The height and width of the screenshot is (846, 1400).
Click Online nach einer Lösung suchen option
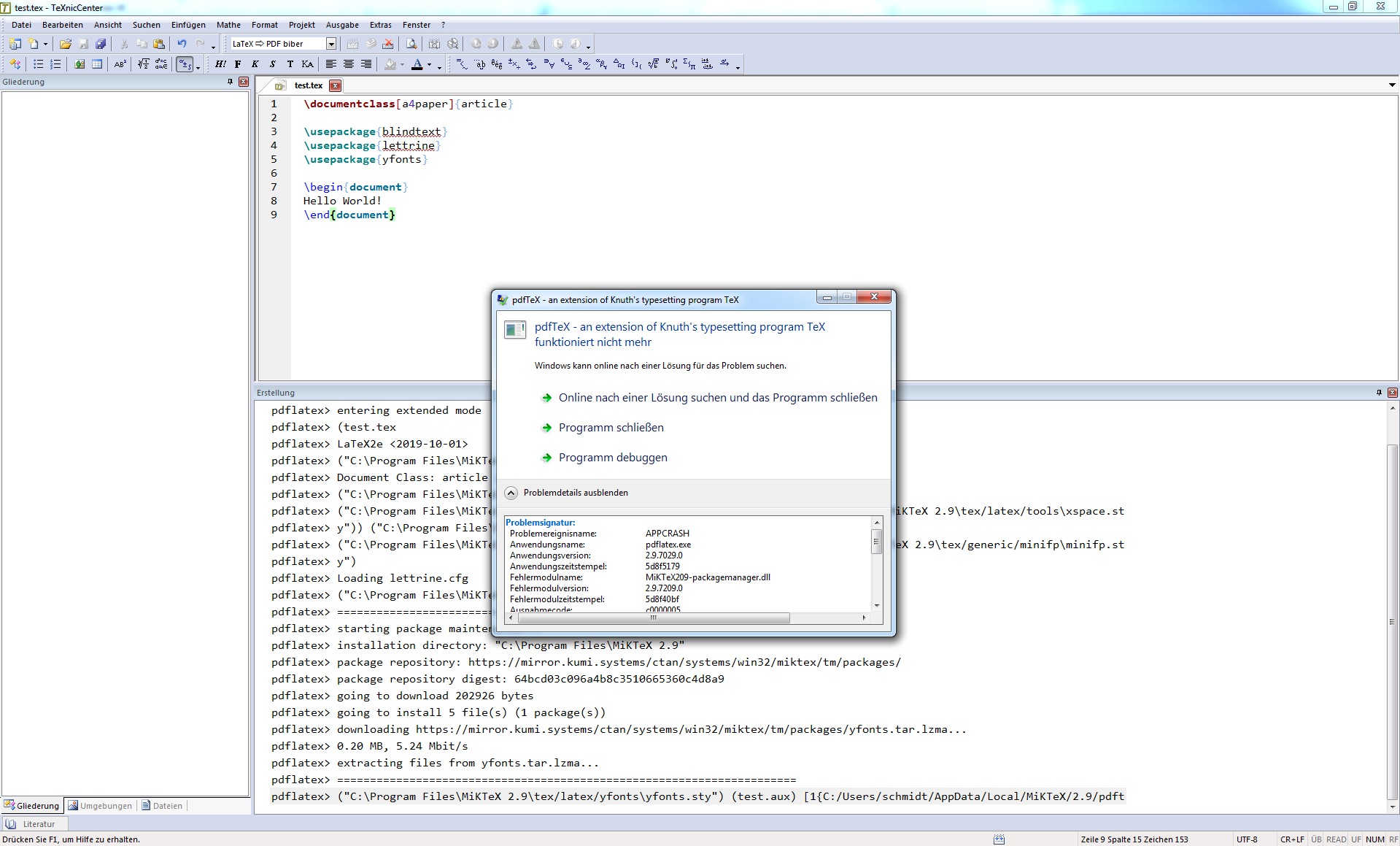718,398
